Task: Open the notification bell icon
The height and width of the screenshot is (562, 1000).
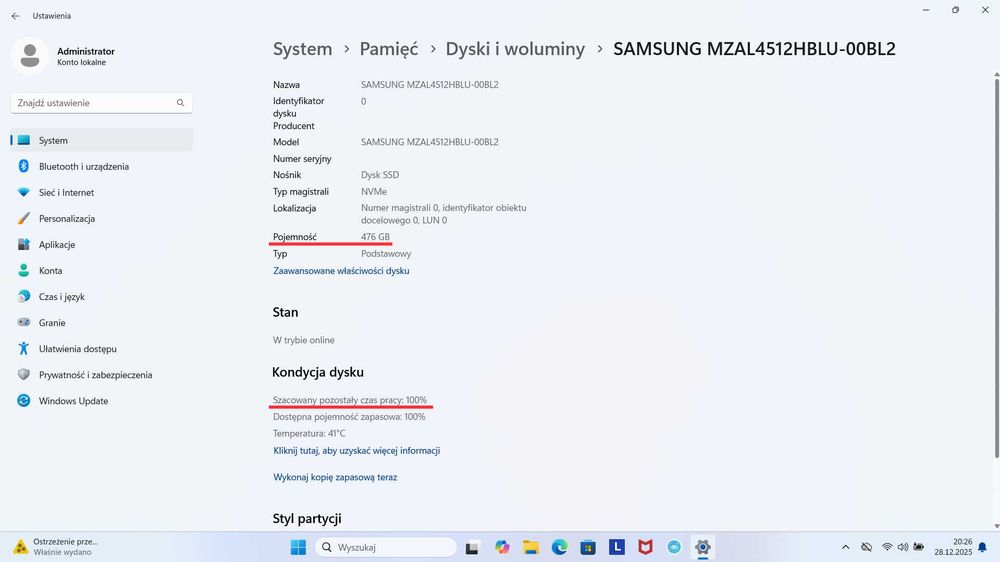Action: coord(983,547)
